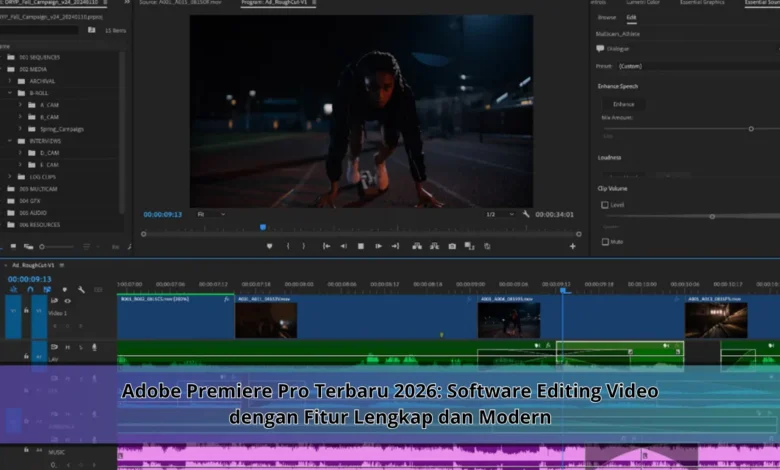Toggle the MUSIC track lock
Screen dimensions: 780x470
point(26,450)
